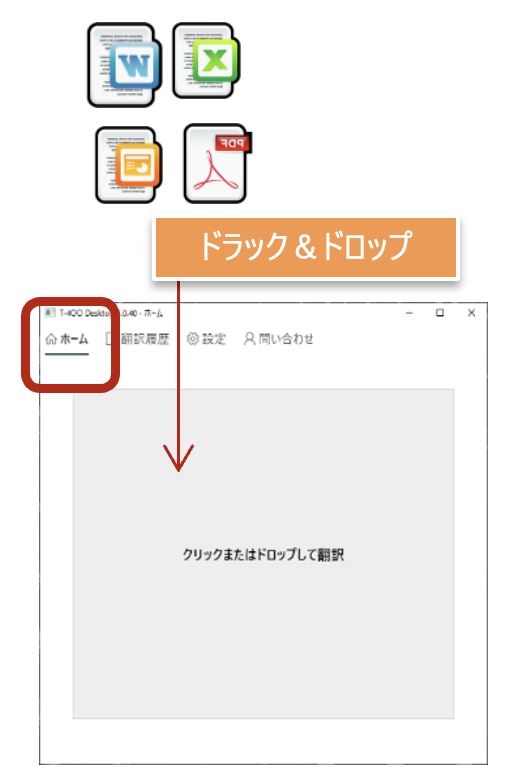This screenshot has height=777, width=506.
Task: Click the person icon beside 問い合わせ
Action: pyautogui.click(x=249, y=339)
